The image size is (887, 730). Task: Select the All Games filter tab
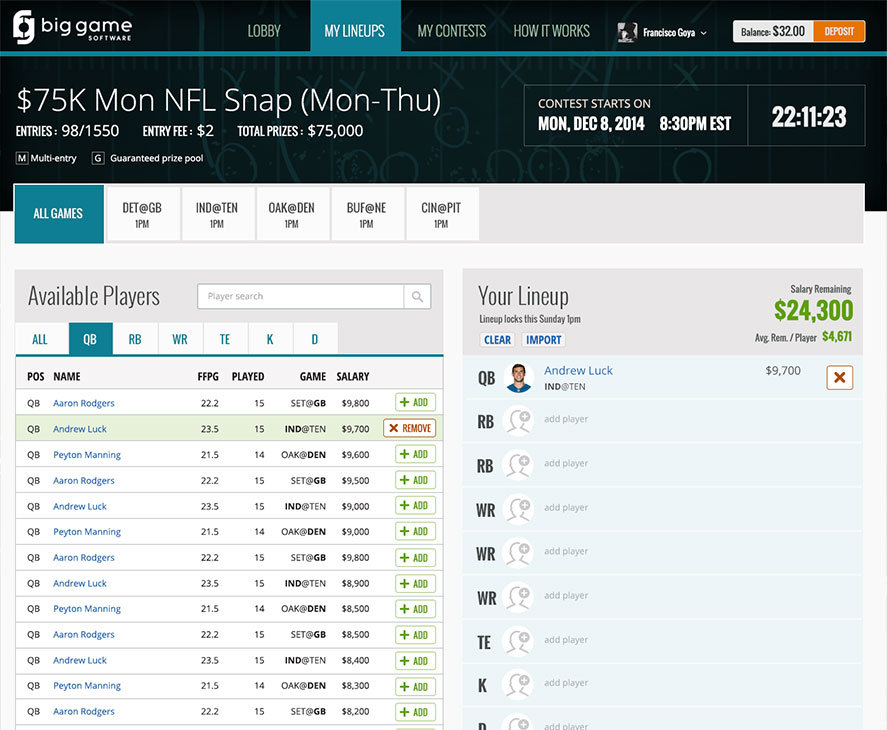tap(59, 214)
